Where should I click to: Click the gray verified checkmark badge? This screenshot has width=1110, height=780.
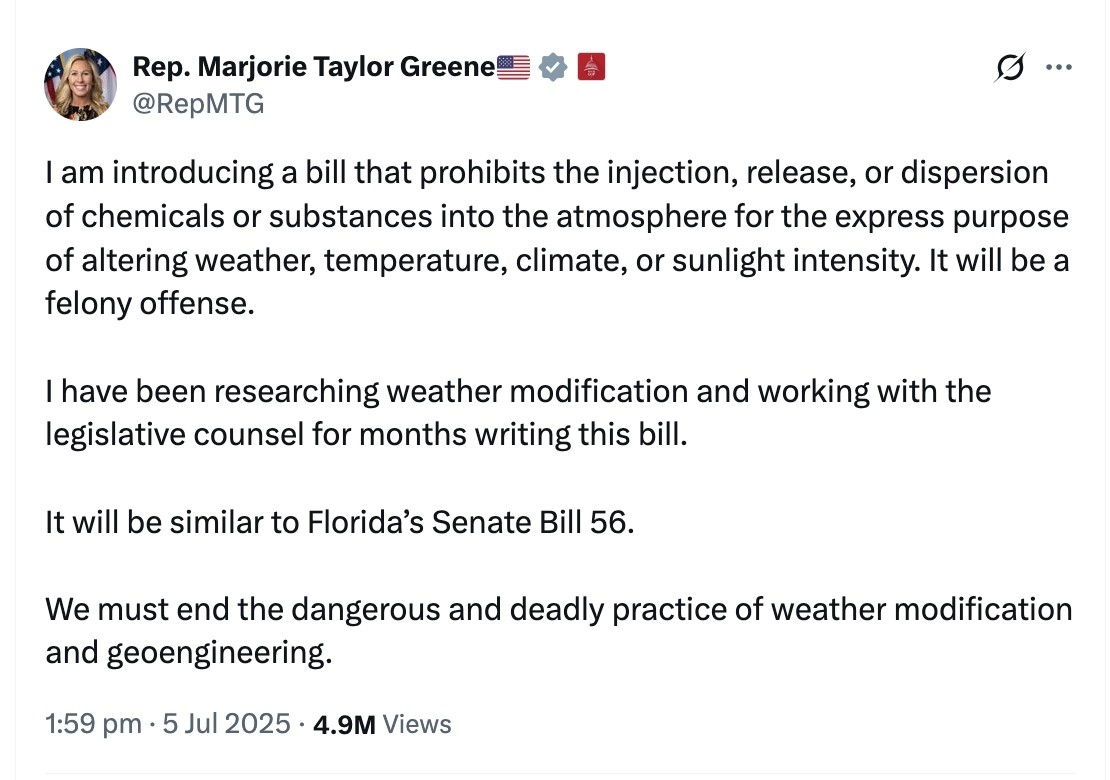pyautogui.click(x=553, y=68)
